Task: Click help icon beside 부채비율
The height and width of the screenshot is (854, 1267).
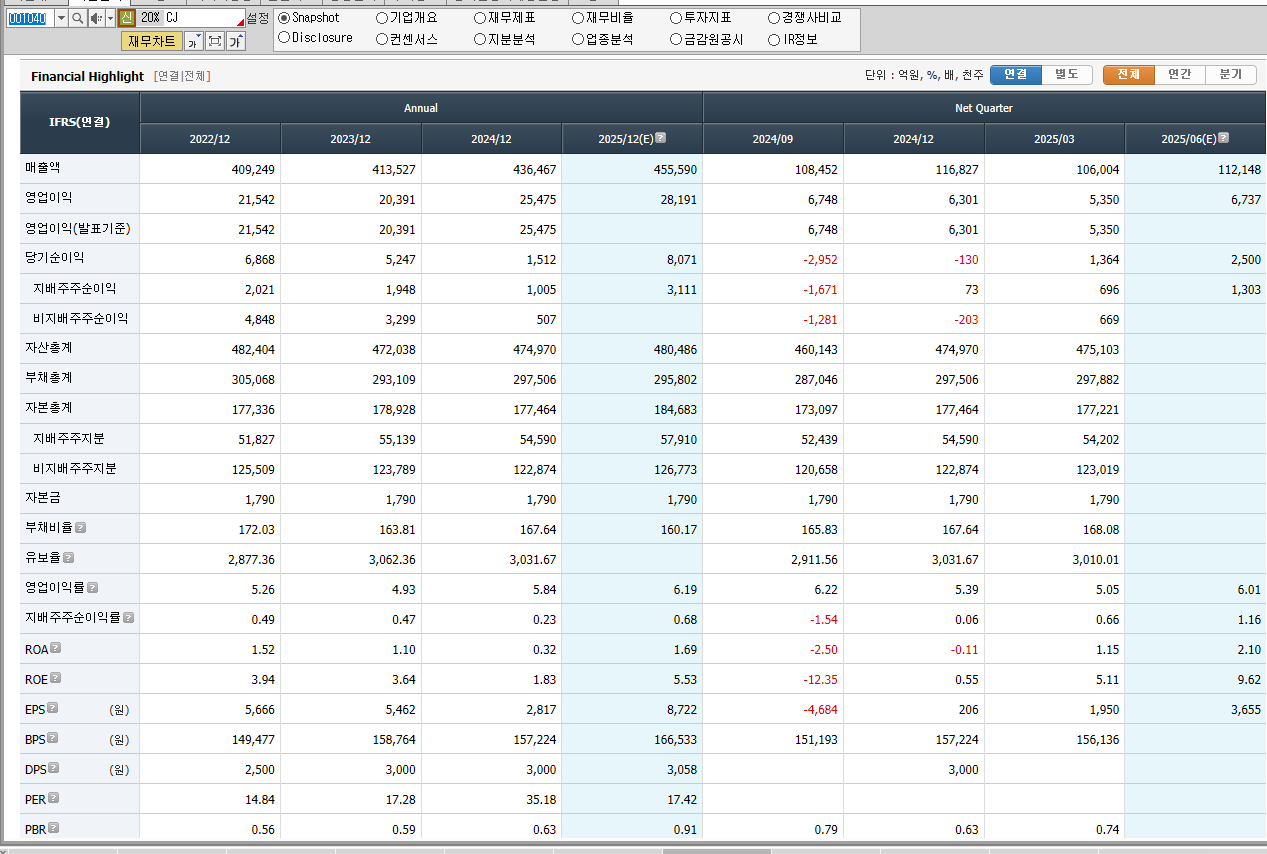Action: pos(80,528)
